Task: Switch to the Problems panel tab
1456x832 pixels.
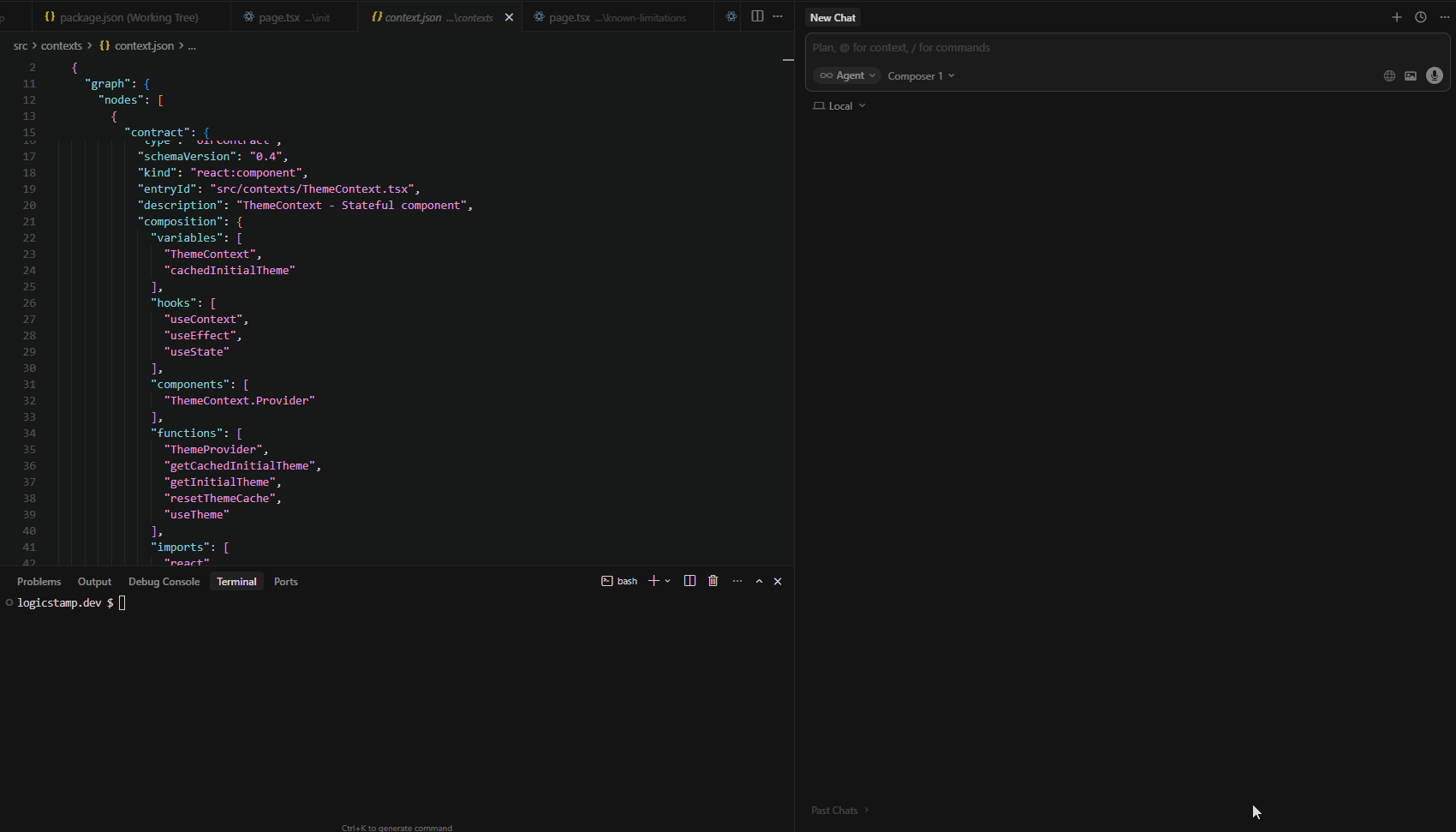Action: (39, 581)
